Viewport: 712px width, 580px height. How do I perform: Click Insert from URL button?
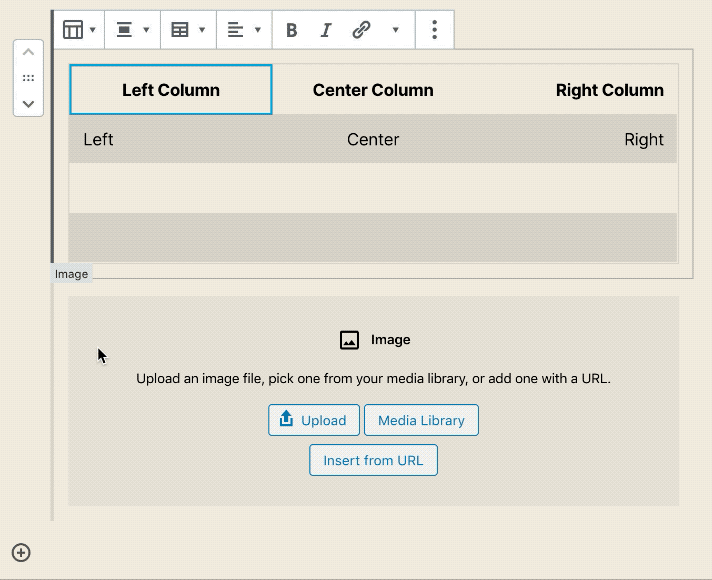point(373,460)
